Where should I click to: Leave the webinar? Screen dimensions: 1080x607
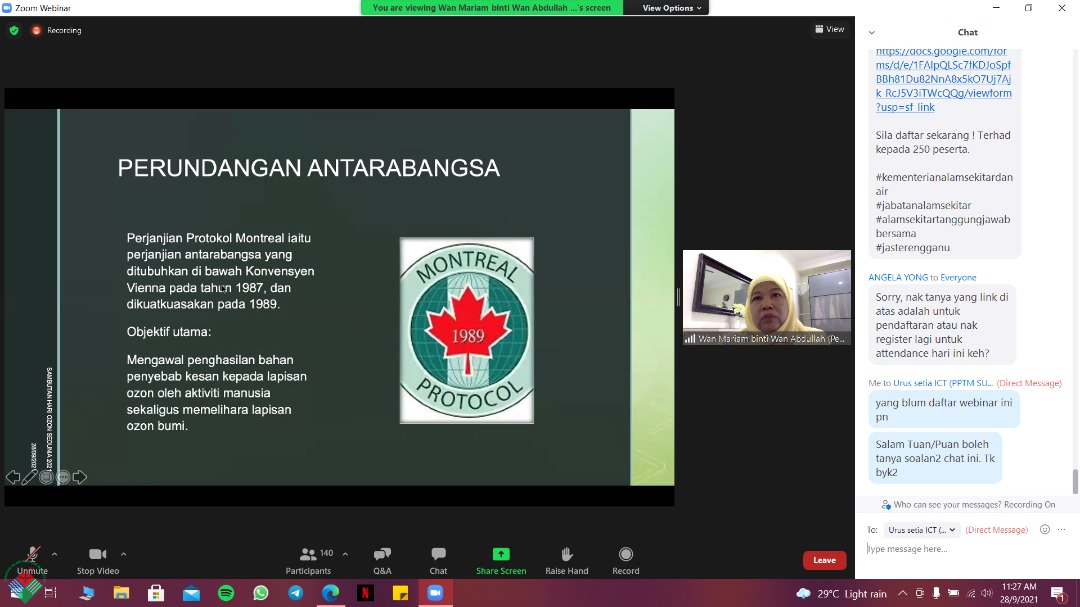click(x=824, y=560)
